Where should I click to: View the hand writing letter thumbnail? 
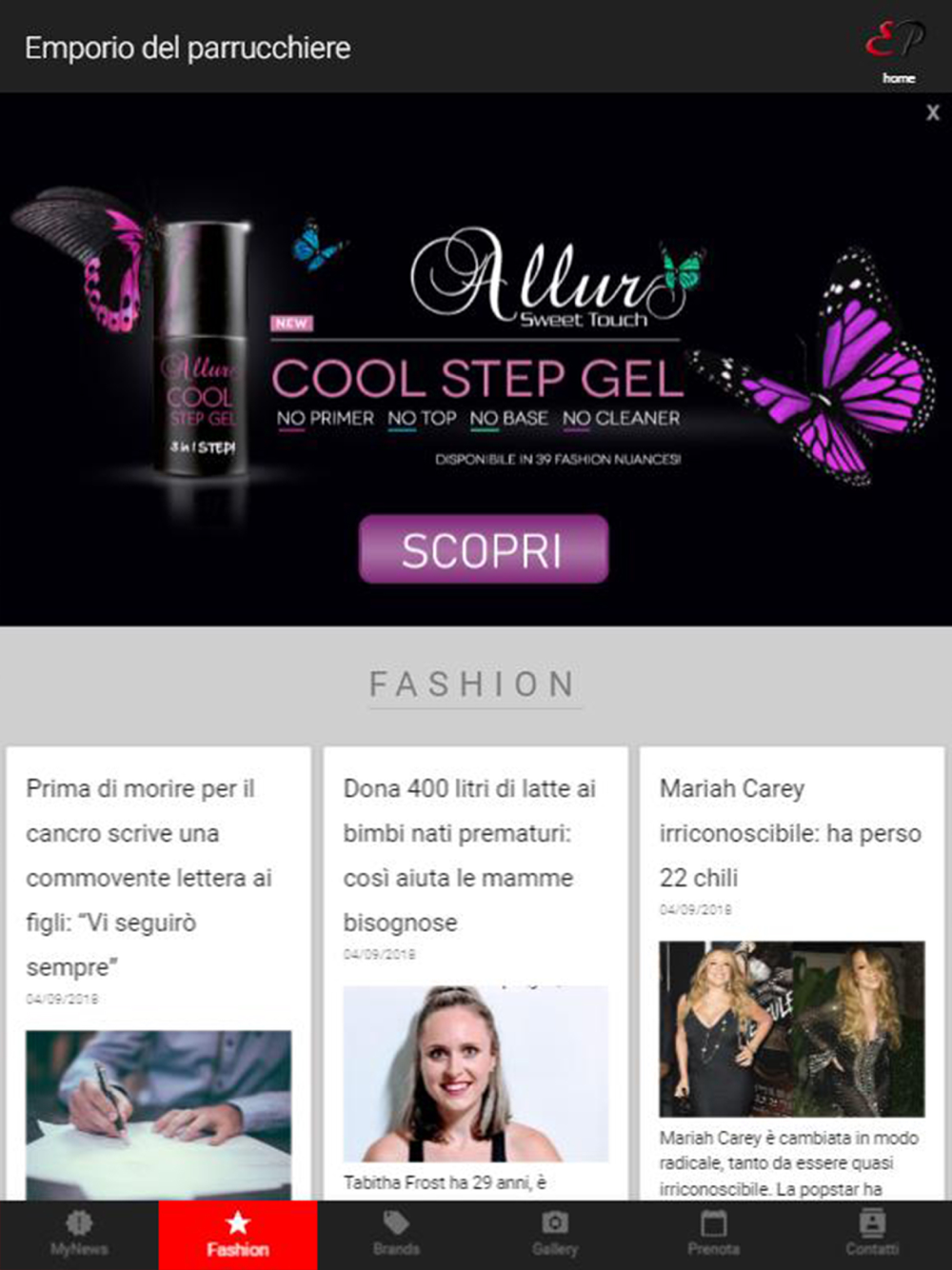click(158, 1115)
